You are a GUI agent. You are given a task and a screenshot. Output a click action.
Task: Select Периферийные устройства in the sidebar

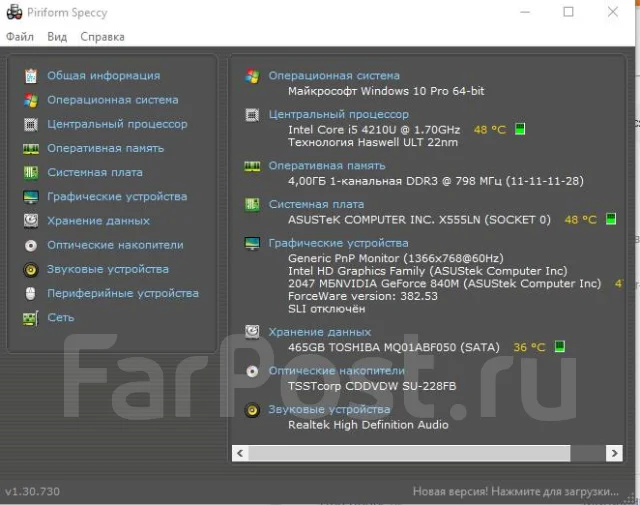[x=123, y=293]
